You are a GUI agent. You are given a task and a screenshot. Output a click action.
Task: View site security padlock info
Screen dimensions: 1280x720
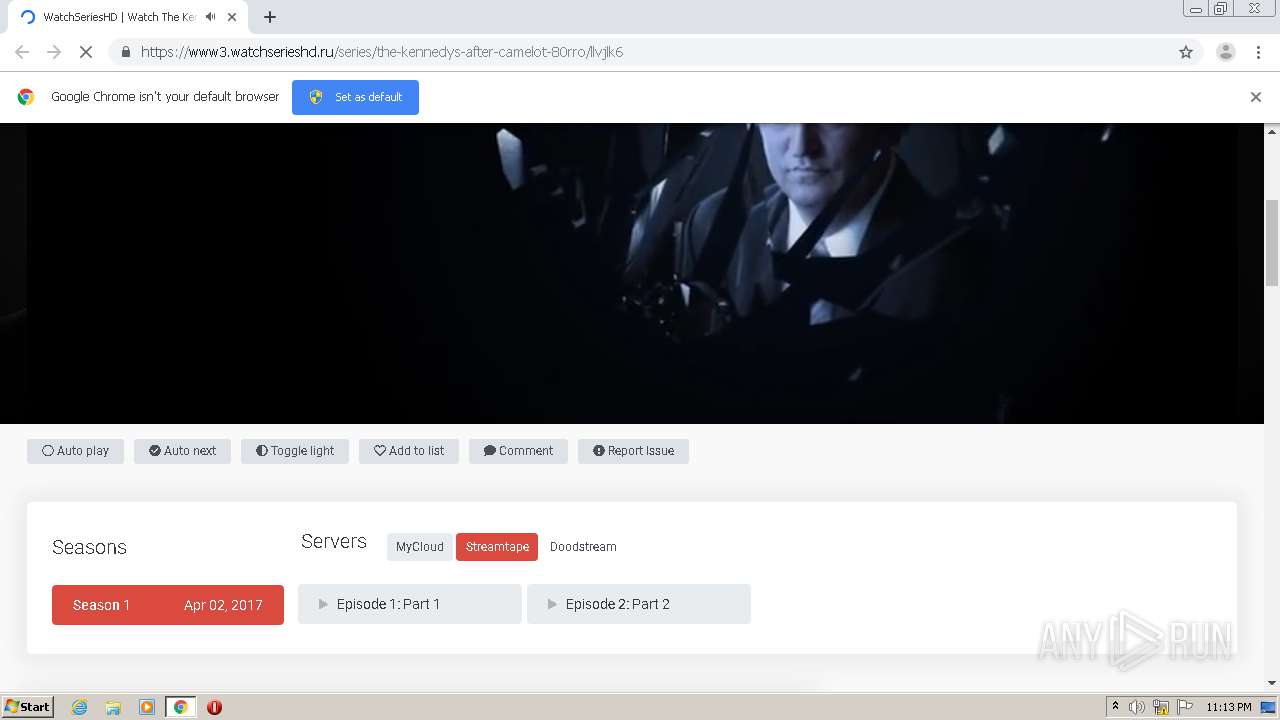125,52
